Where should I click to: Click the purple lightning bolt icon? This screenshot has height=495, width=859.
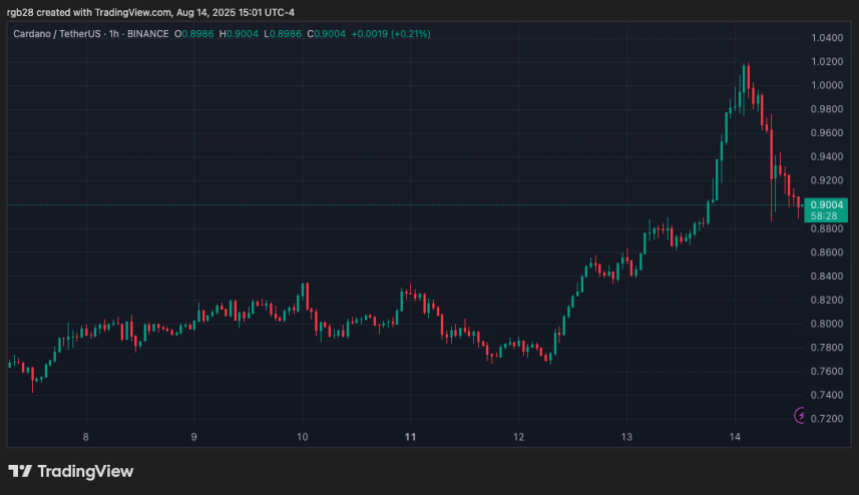[799, 415]
